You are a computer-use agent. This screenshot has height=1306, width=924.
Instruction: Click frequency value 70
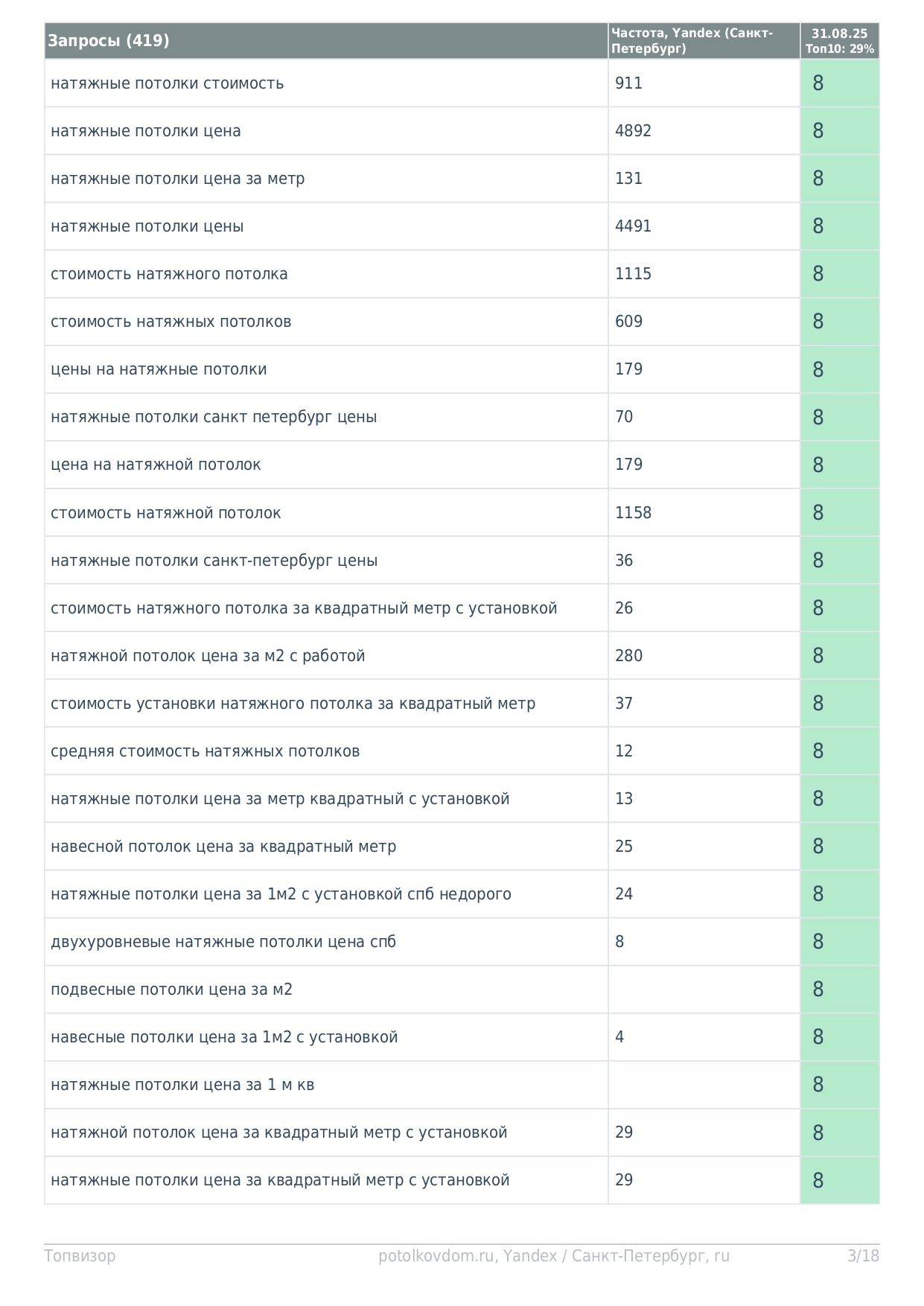pyautogui.click(x=624, y=417)
